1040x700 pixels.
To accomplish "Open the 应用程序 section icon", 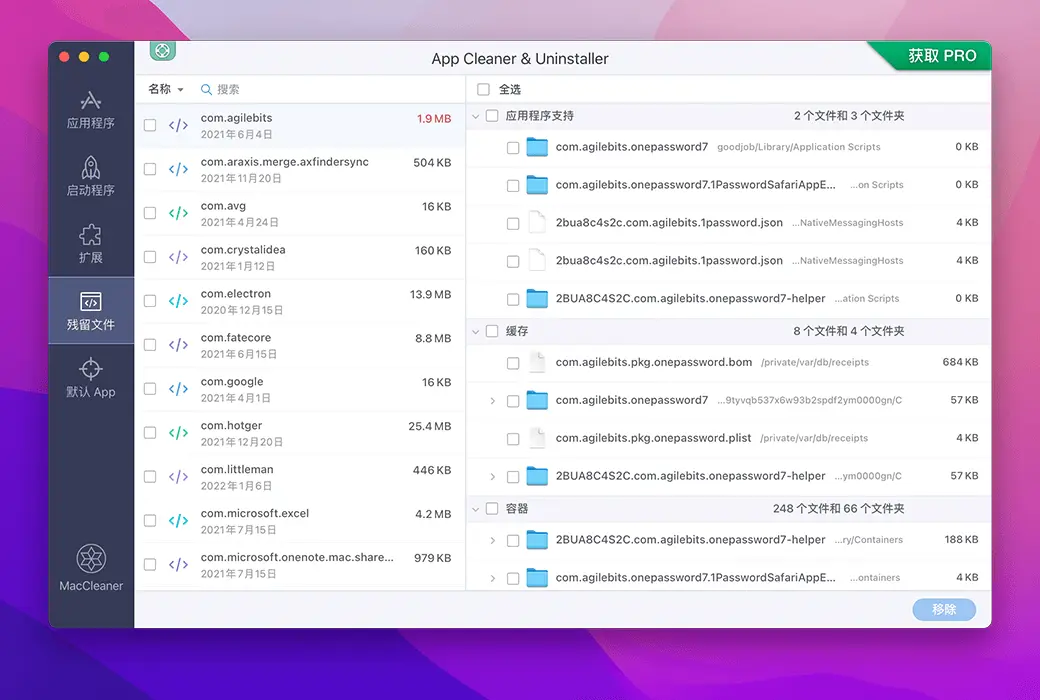I will coord(91,101).
